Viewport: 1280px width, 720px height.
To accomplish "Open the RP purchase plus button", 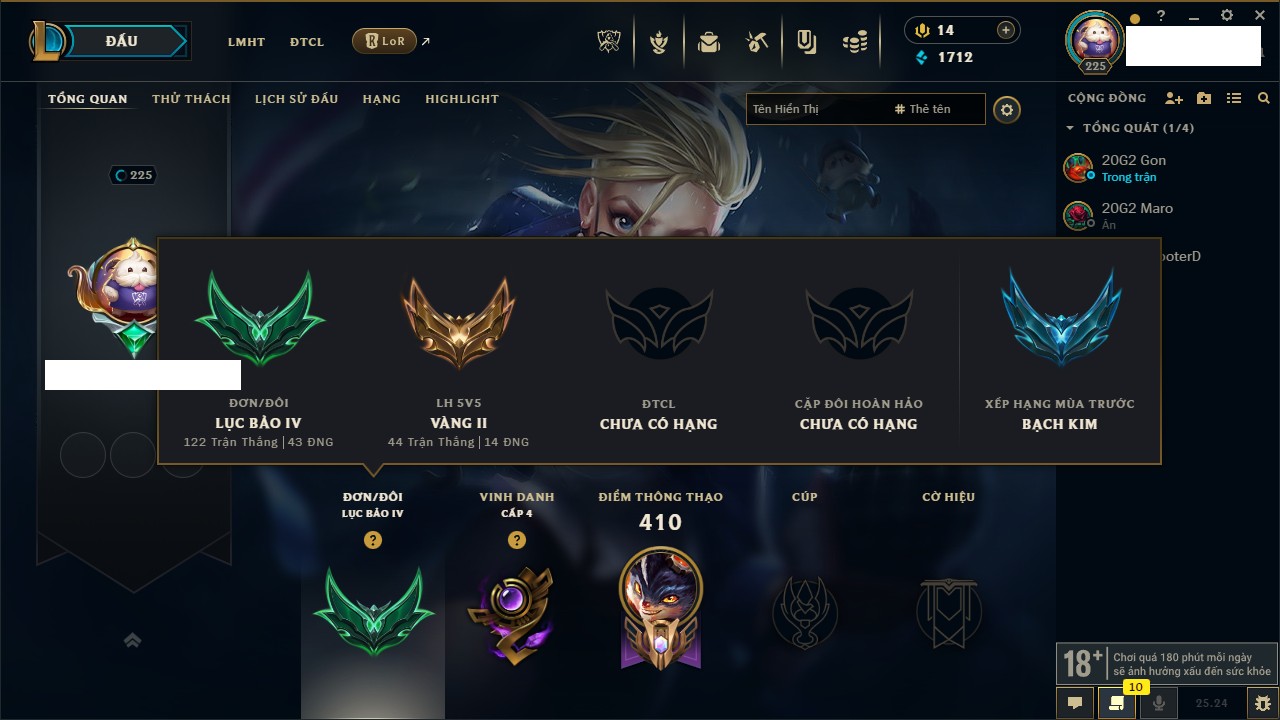I will coord(1006,30).
